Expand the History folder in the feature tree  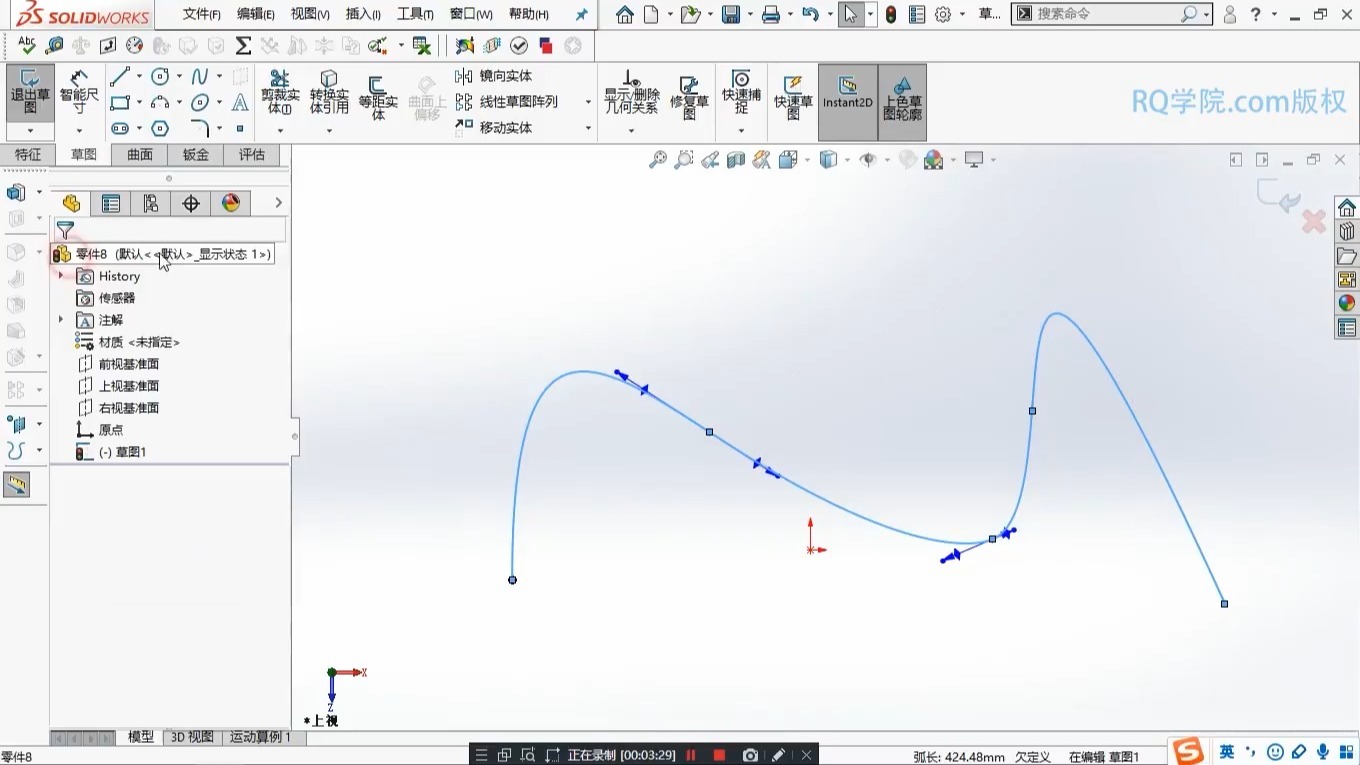61,276
